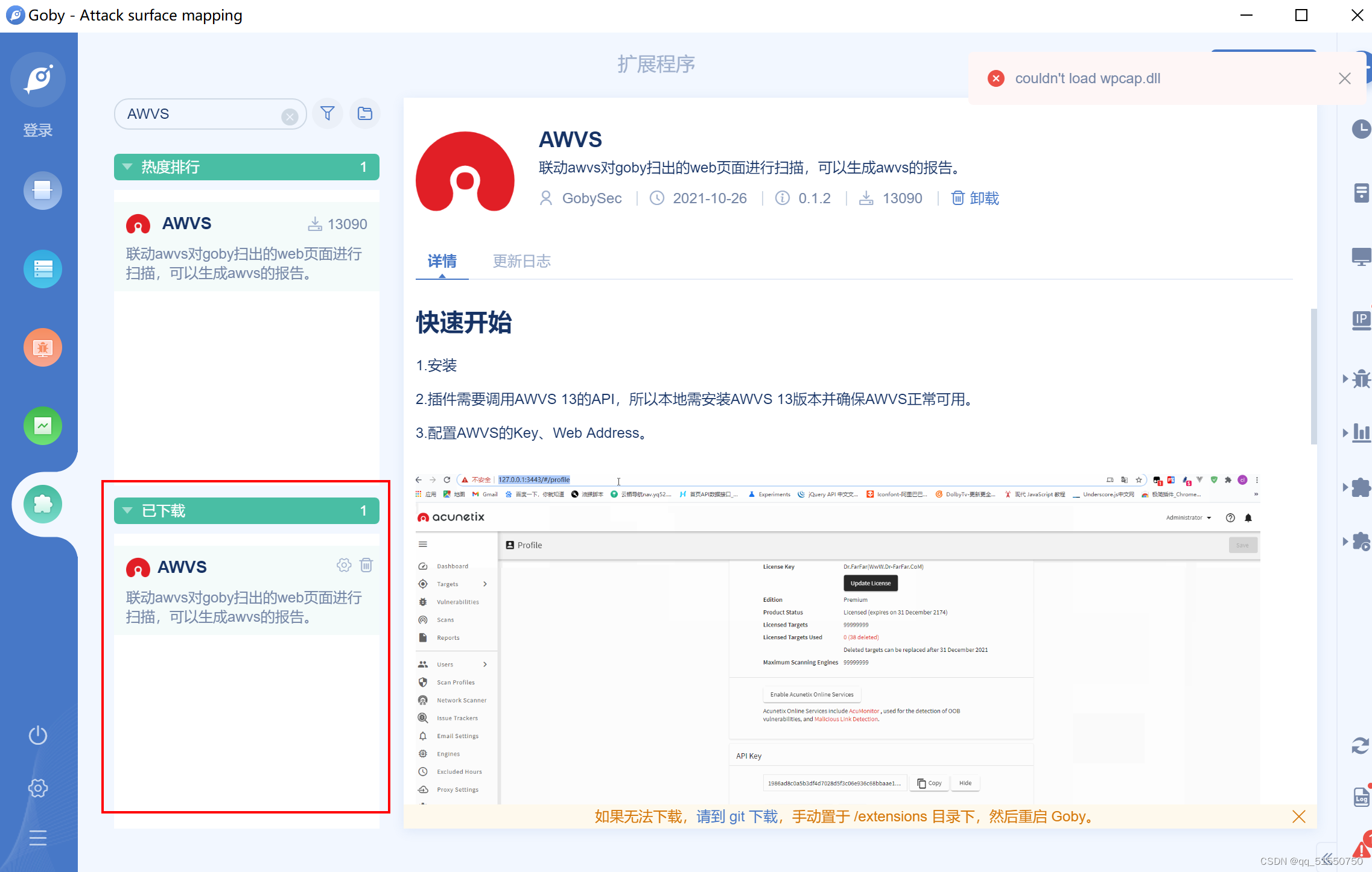Collapse the 热度排行 section
Screen dimensions: 1372x872
click(x=127, y=167)
